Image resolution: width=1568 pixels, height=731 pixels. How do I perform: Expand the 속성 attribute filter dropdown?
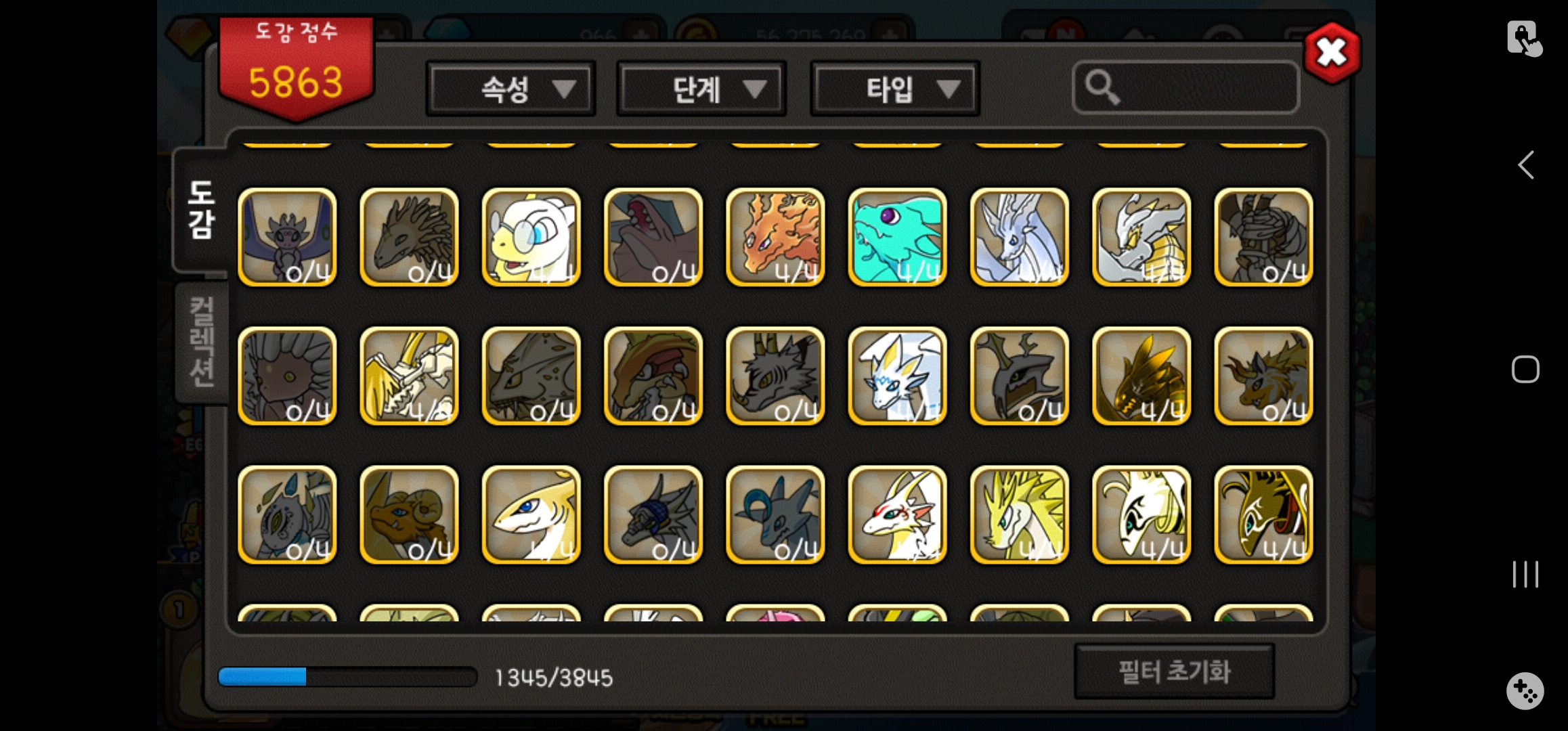click(x=510, y=89)
